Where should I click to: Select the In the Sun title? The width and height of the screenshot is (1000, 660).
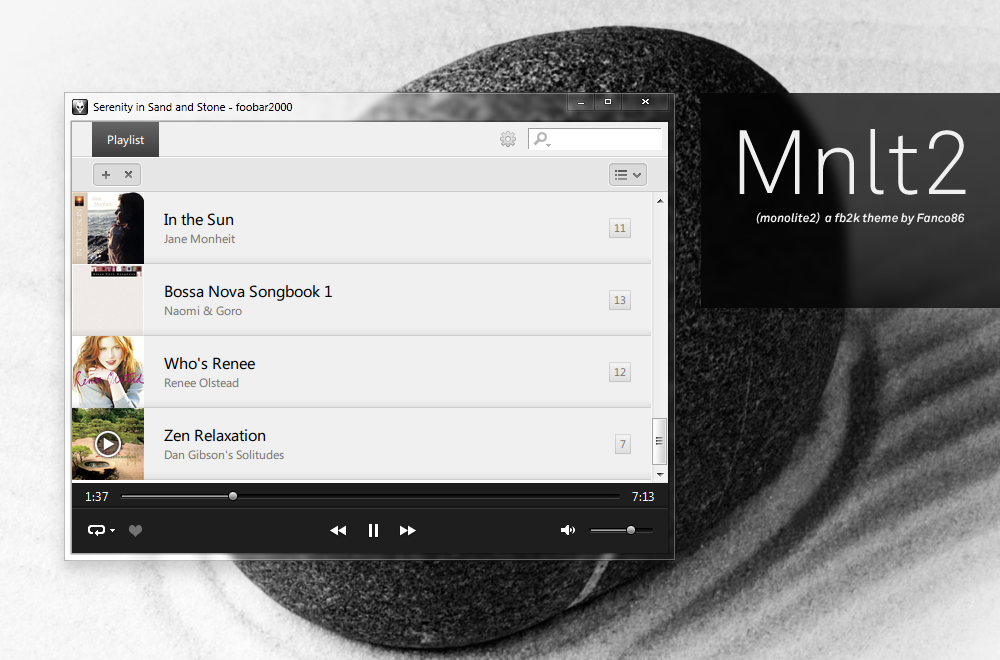(198, 219)
